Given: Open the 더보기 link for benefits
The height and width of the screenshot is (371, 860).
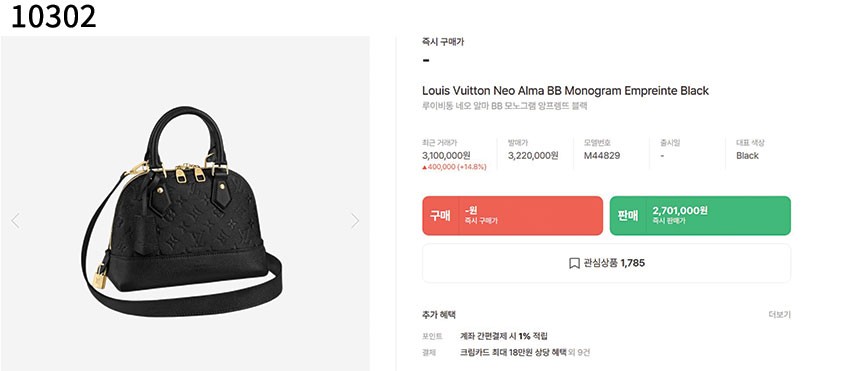Looking at the screenshot, I should tap(779, 315).
